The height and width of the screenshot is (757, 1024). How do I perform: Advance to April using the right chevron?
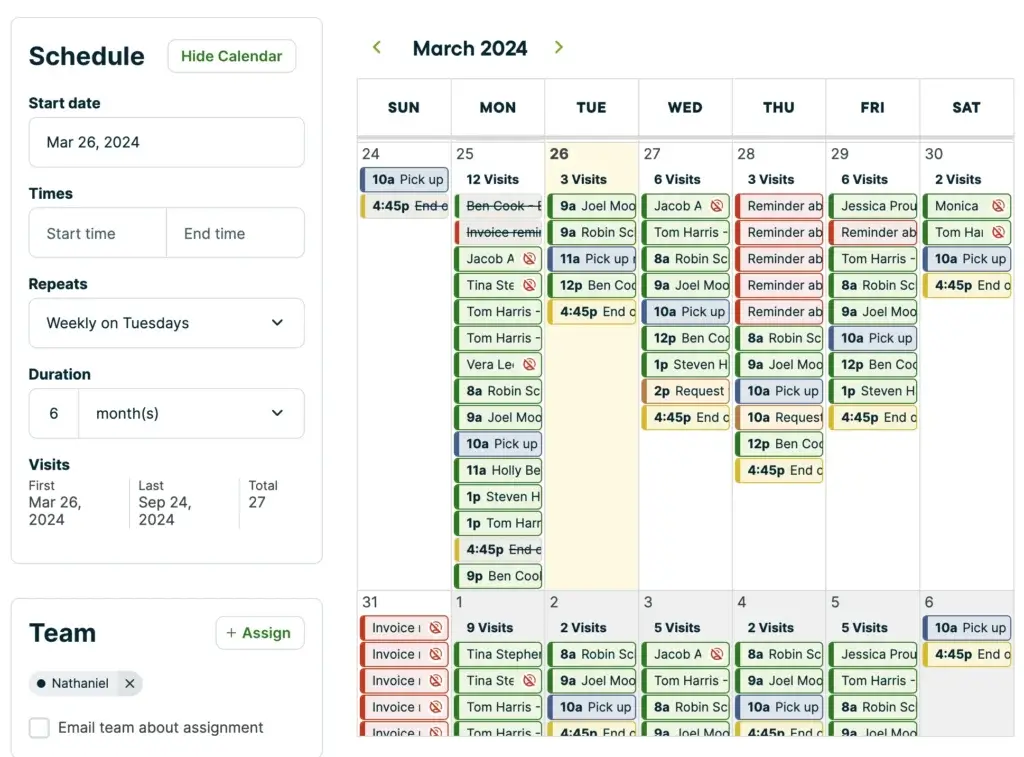[x=559, y=47]
